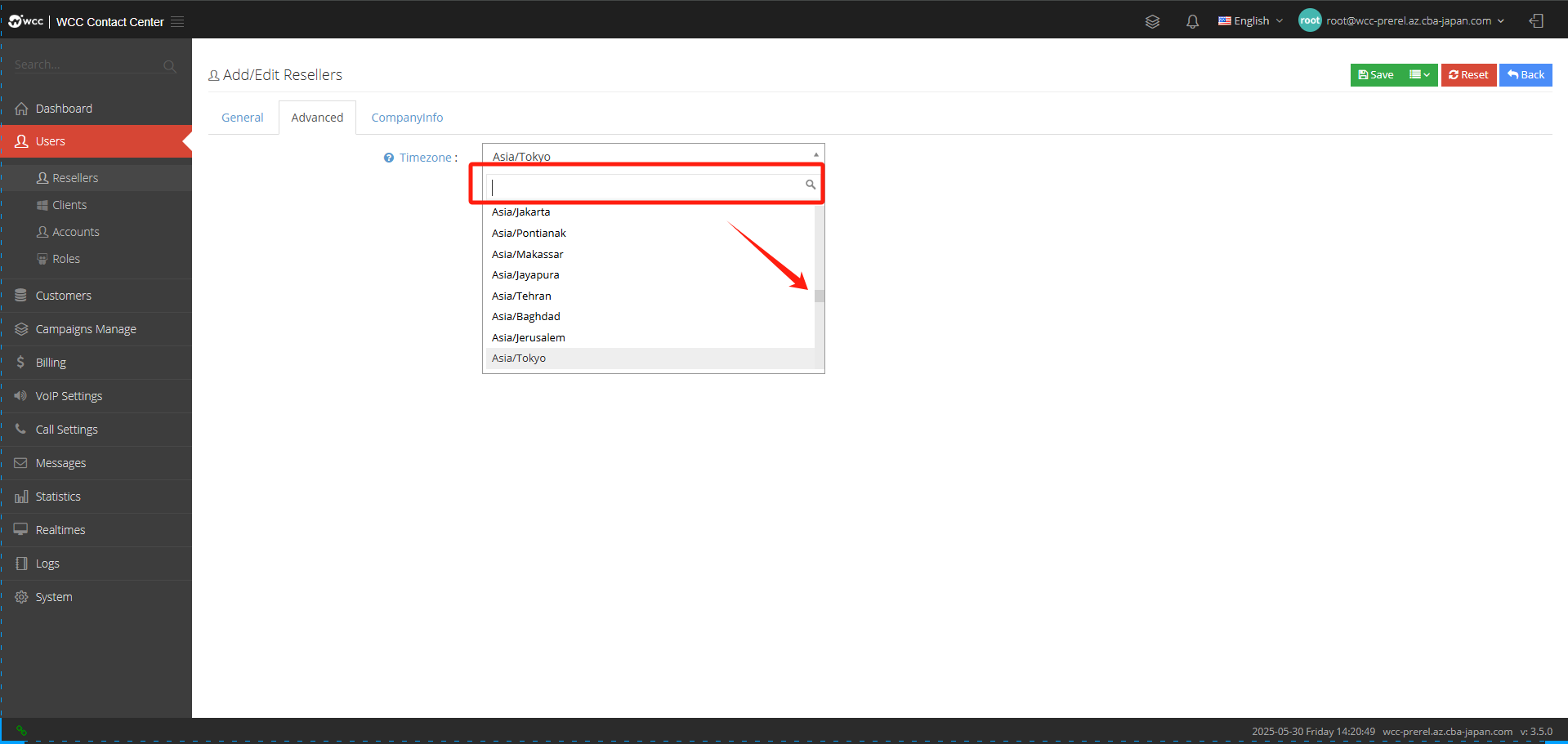Select highlighted Asia/Tokyo list option
This screenshot has width=1568, height=744.
point(650,359)
